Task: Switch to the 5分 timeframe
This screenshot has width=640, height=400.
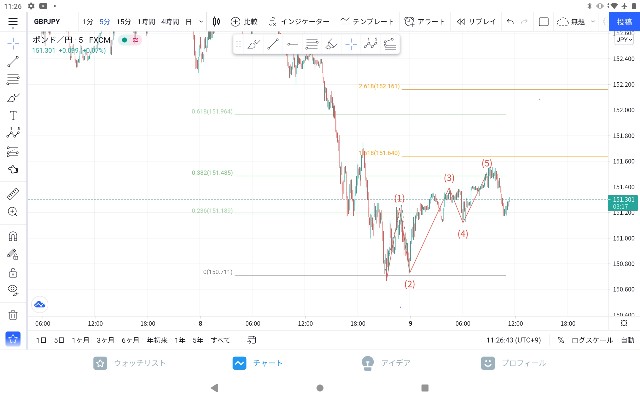Action: coord(105,22)
